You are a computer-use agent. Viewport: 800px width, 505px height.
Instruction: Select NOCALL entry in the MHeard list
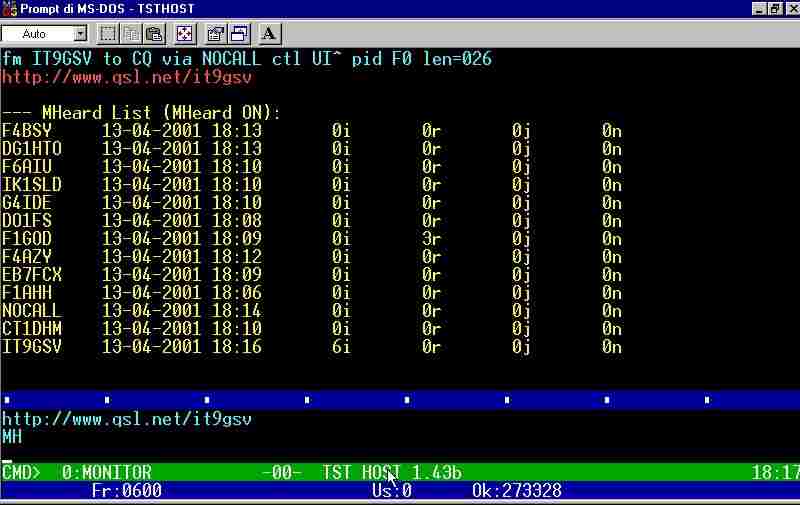coord(32,310)
